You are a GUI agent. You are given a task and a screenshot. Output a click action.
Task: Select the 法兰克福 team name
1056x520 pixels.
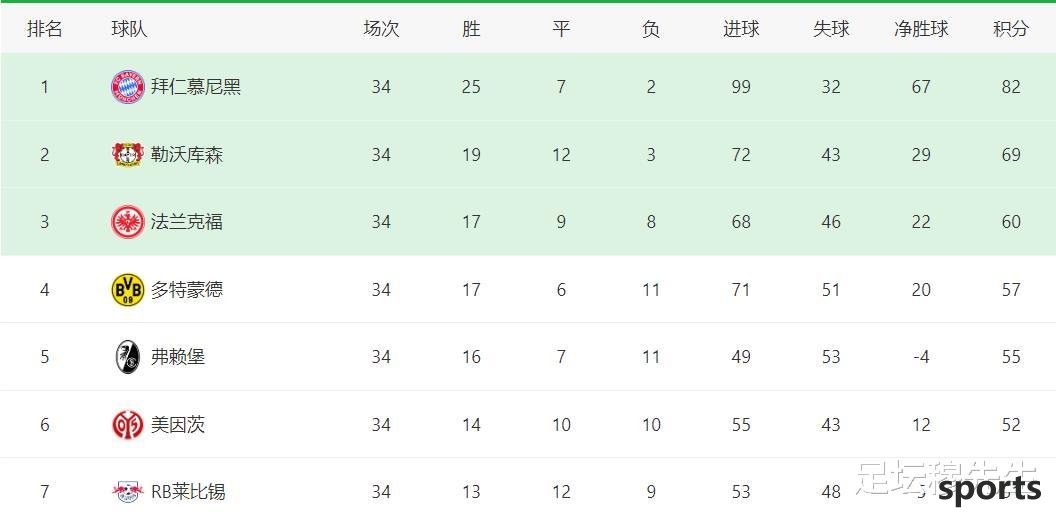pos(187,222)
